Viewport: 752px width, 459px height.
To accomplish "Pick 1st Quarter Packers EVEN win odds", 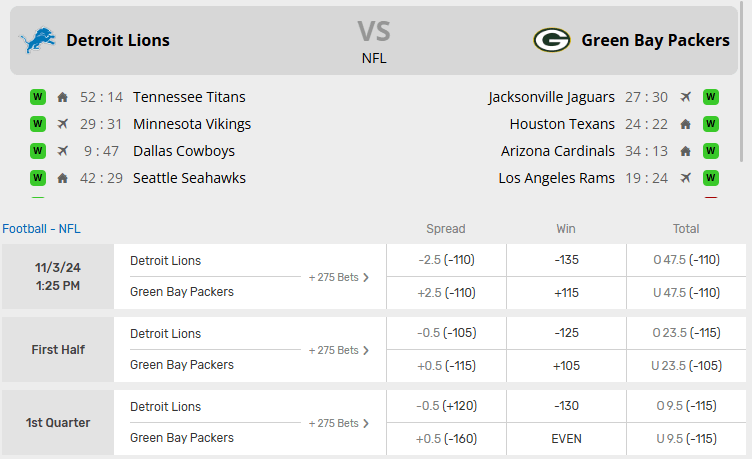I will click(x=566, y=438).
